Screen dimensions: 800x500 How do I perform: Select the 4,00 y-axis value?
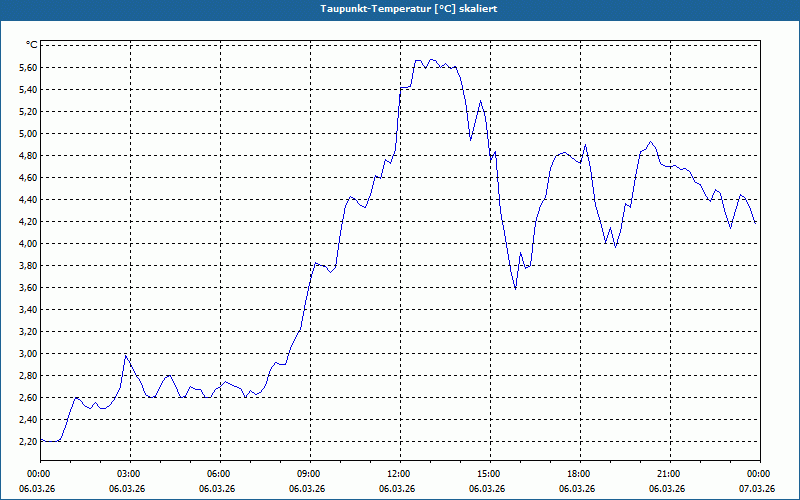(28, 244)
